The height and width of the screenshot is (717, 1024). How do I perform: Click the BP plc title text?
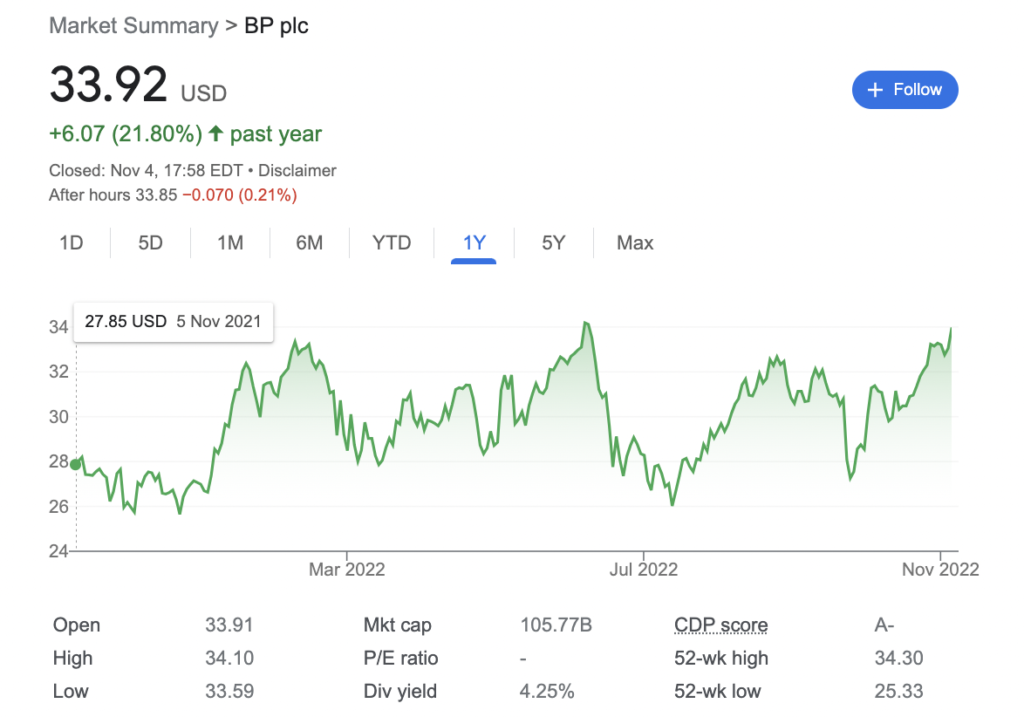[276, 25]
